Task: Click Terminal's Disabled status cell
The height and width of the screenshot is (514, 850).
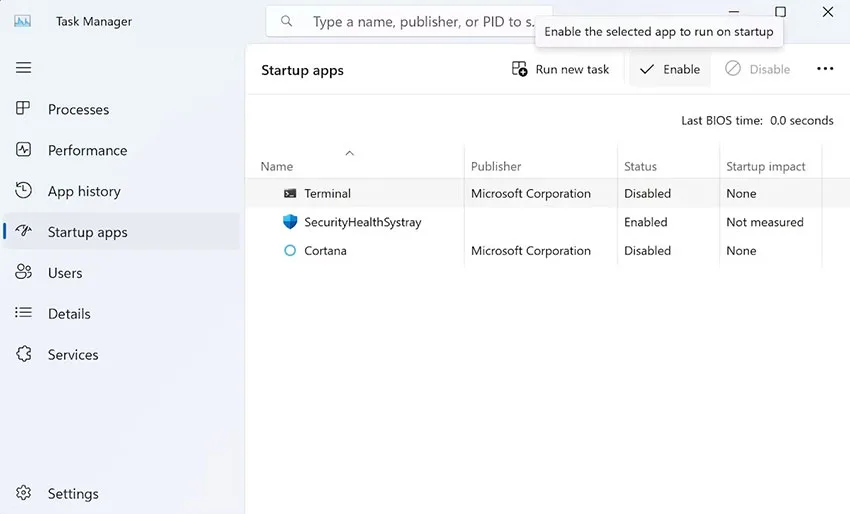Action: [647, 194]
